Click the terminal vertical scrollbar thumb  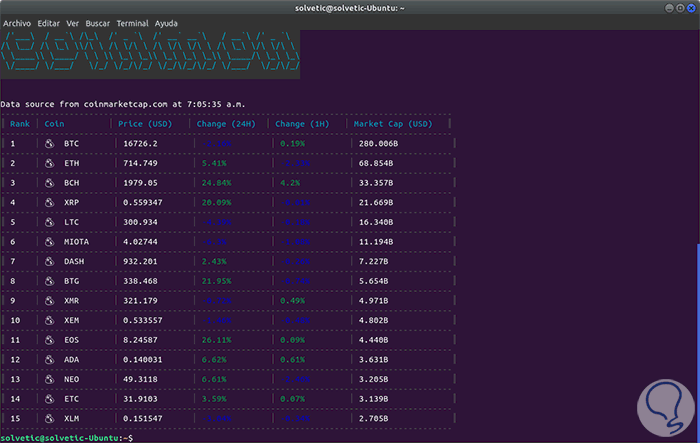click(698, 343)
